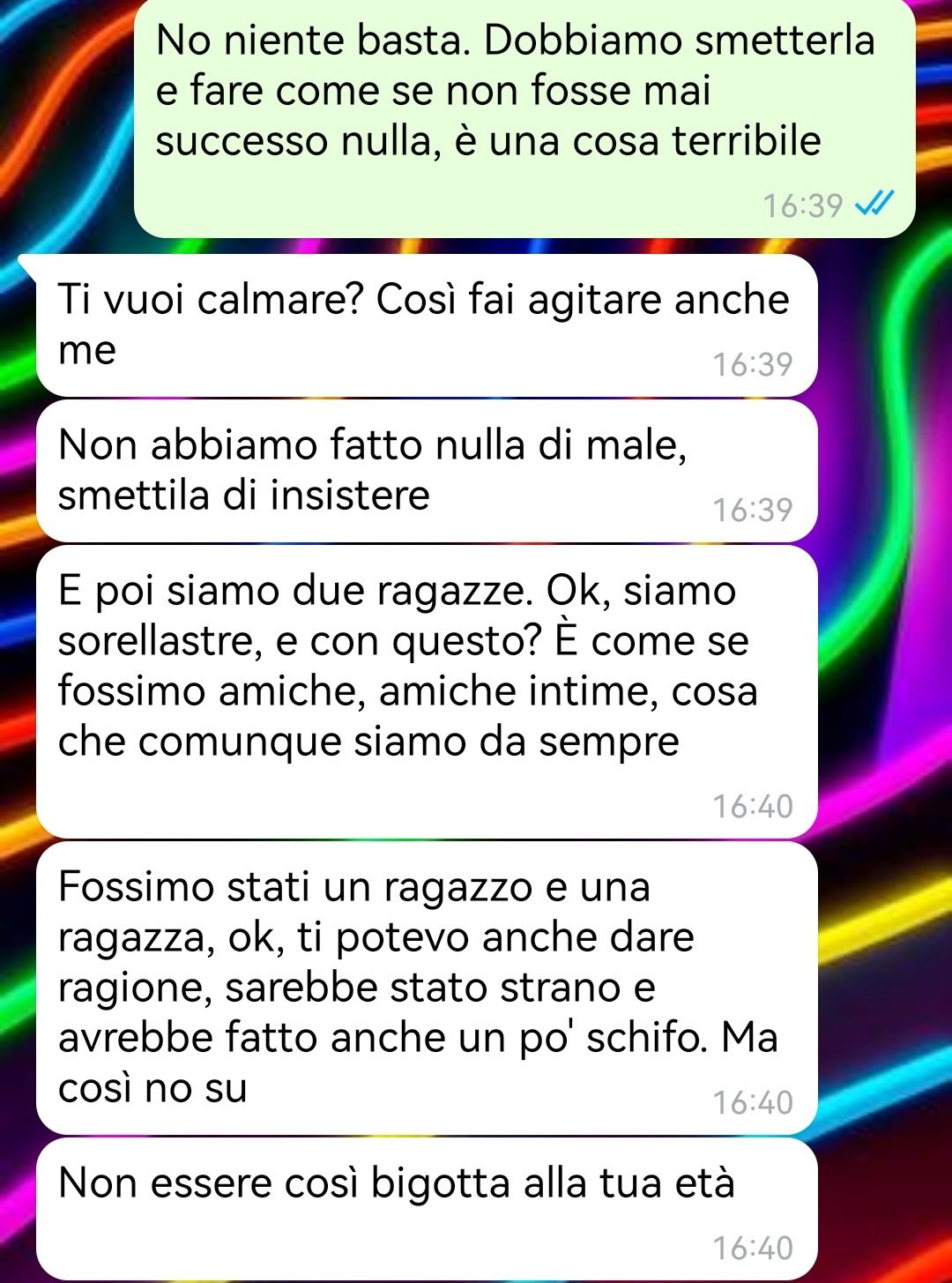Tap the tail of the "Ti vuoi calmare" bubble
This screenshot has width=952, height=1283.
[28, 264]
